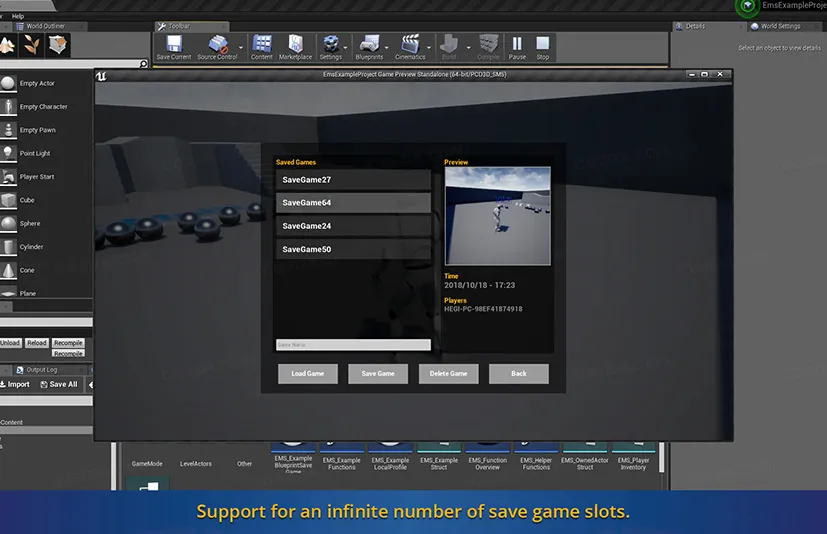Click the Back button
This screenshot has height=534, width=827.
click(518, 374)
